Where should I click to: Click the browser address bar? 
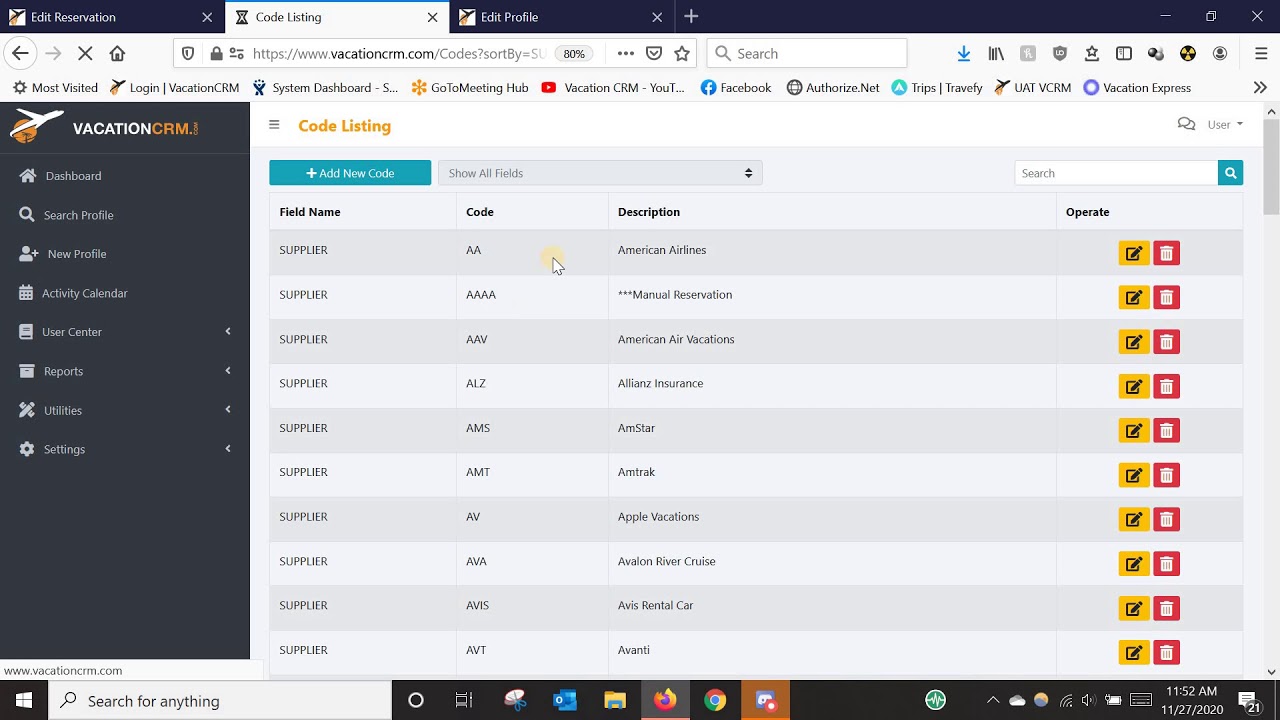400,54
